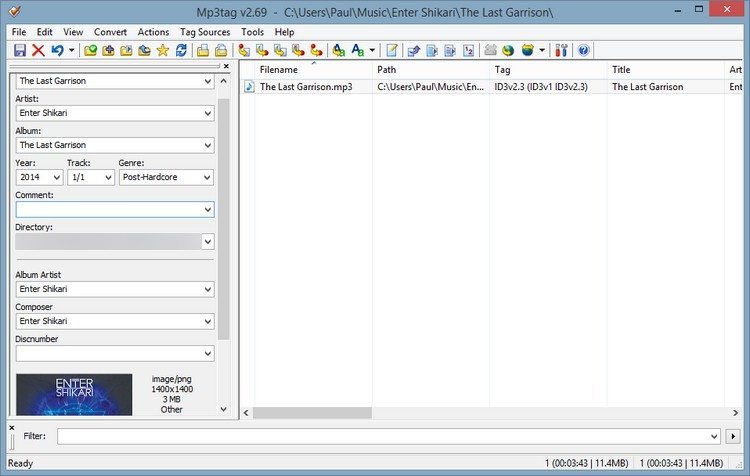
Task: Add directory using folder with plus icon
Action: tap(108, 50)
